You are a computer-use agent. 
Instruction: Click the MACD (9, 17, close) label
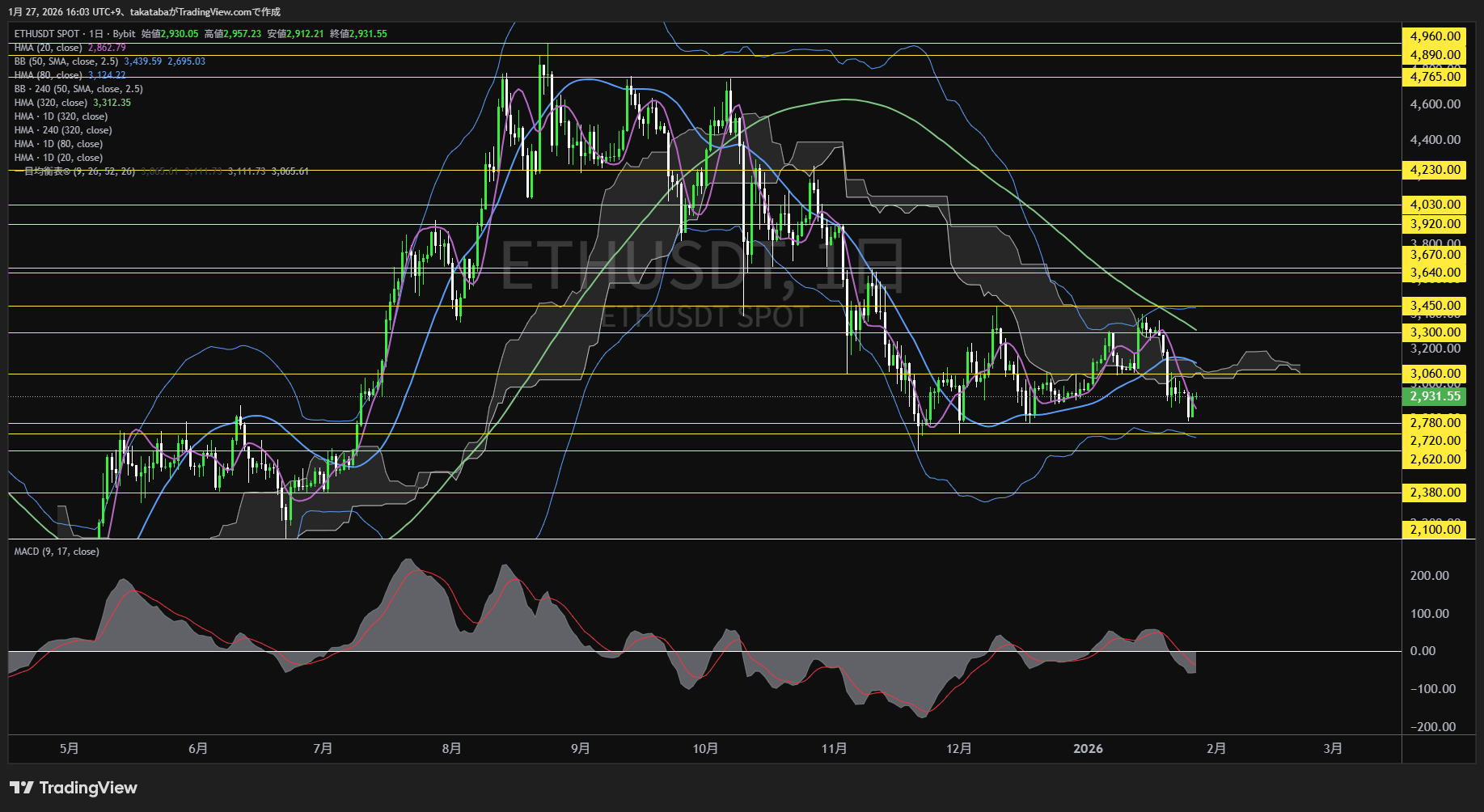(x=57, y=552)
